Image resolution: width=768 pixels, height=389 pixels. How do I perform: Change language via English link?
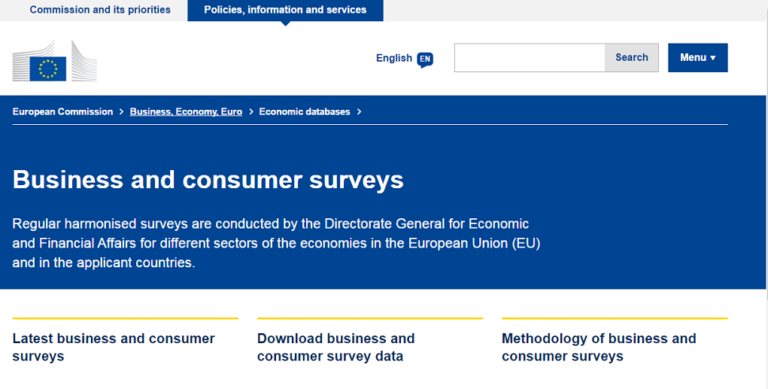[x=394, y=58]
